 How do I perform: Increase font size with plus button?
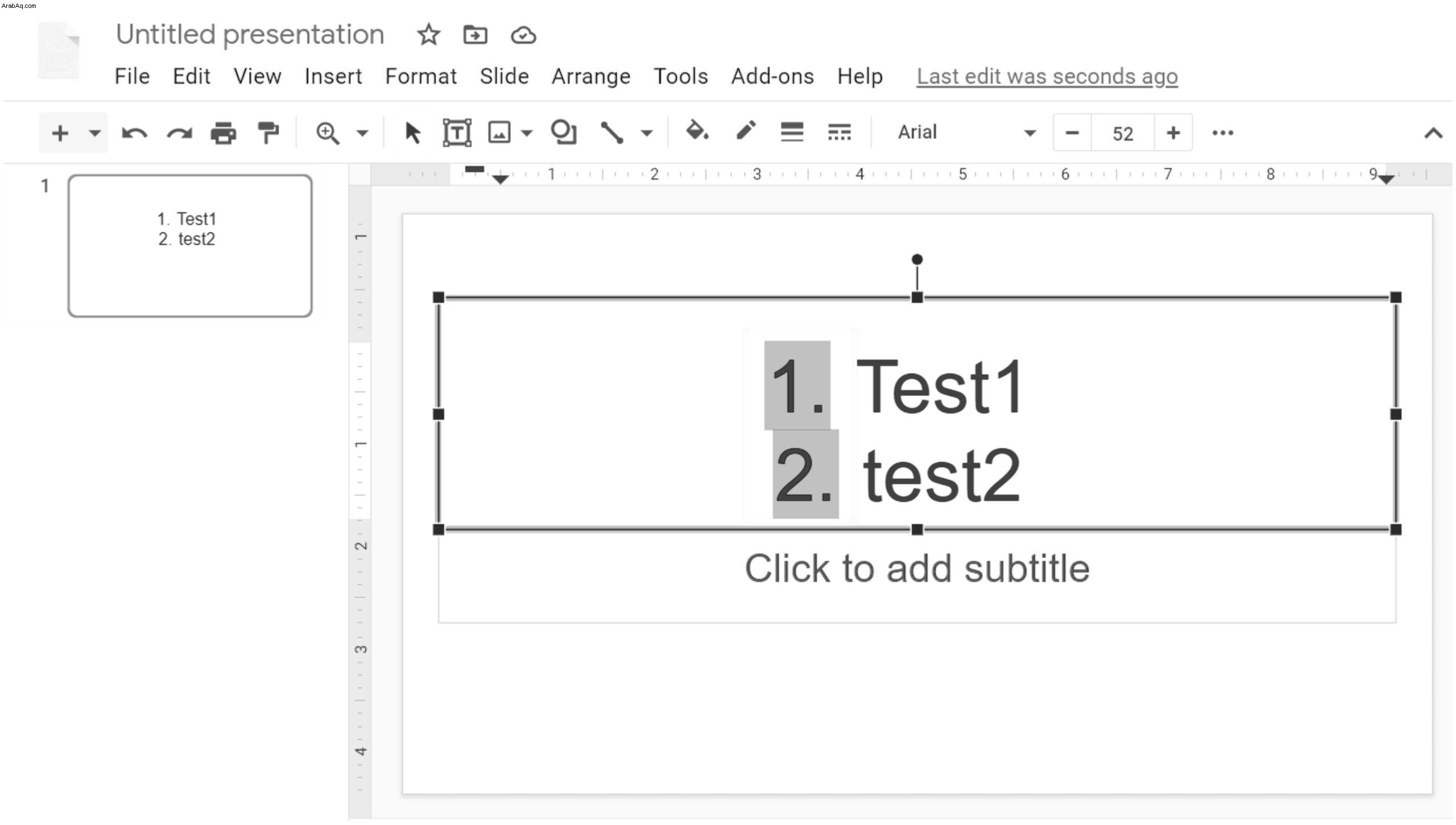(x=1173, y=134)
